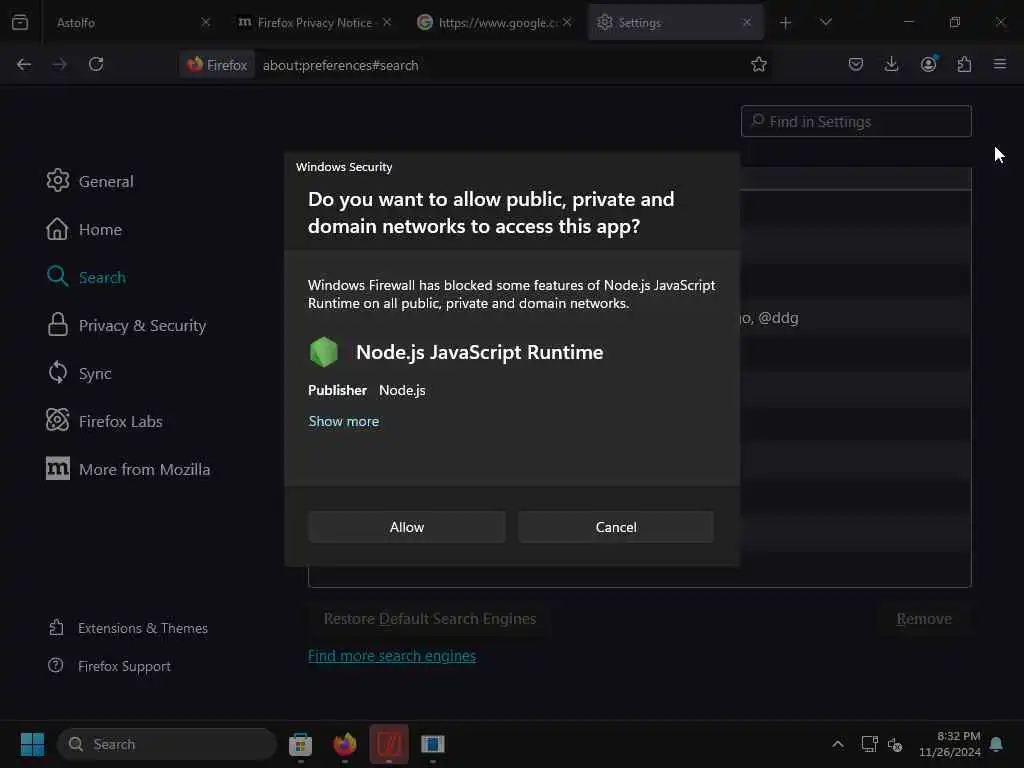Click the taskbar Search box
Screen dimensions: 1024x768
167,744
